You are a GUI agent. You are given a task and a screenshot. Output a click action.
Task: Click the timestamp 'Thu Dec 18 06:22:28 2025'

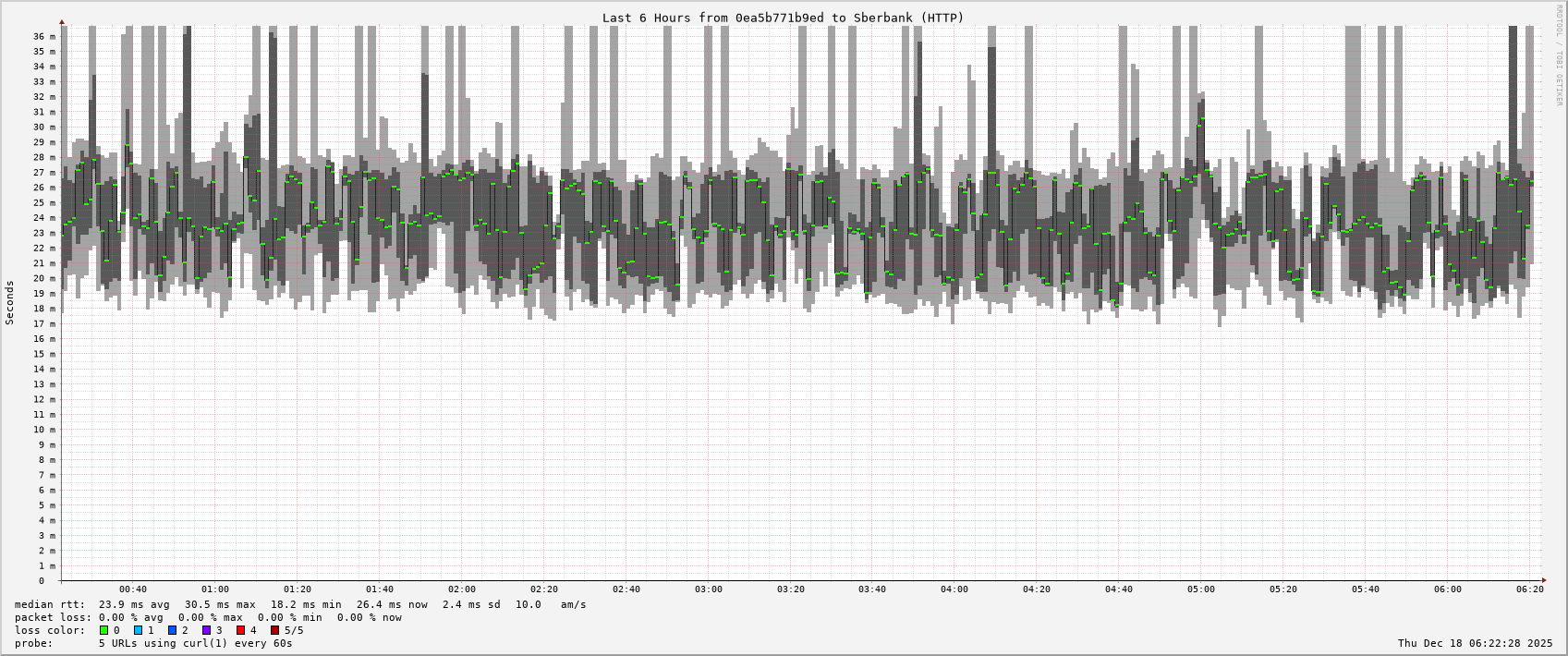[x=1475, y=644]
